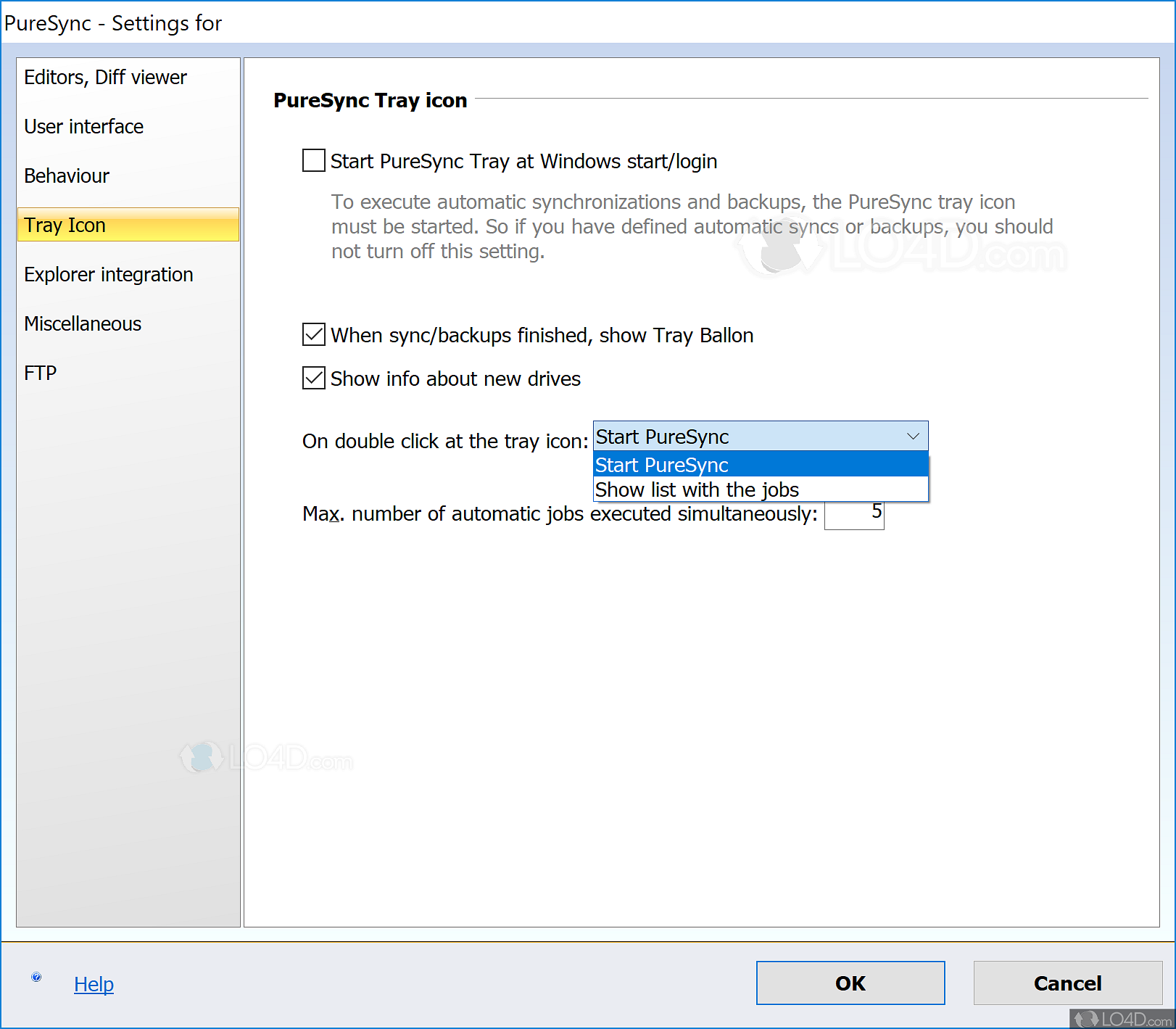This screenshot has height=1029, width=1176.
Task: Click the blue help balloon icon
Action: (x=36, y=977)
